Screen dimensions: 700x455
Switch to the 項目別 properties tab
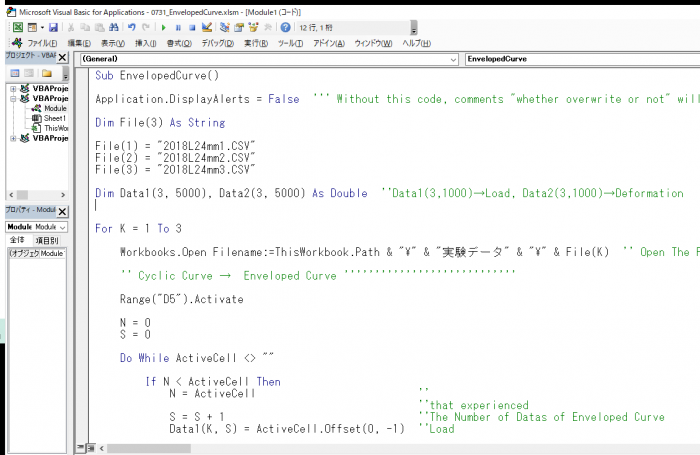pyautogui.click(x=47, y=240)
